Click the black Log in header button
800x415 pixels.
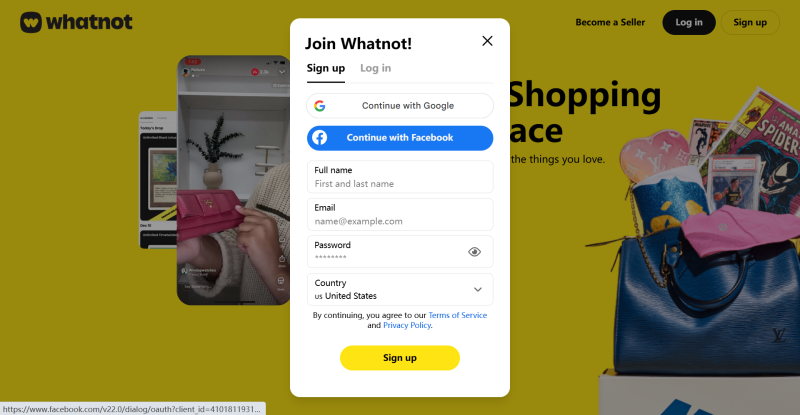(x=689, y=22)
